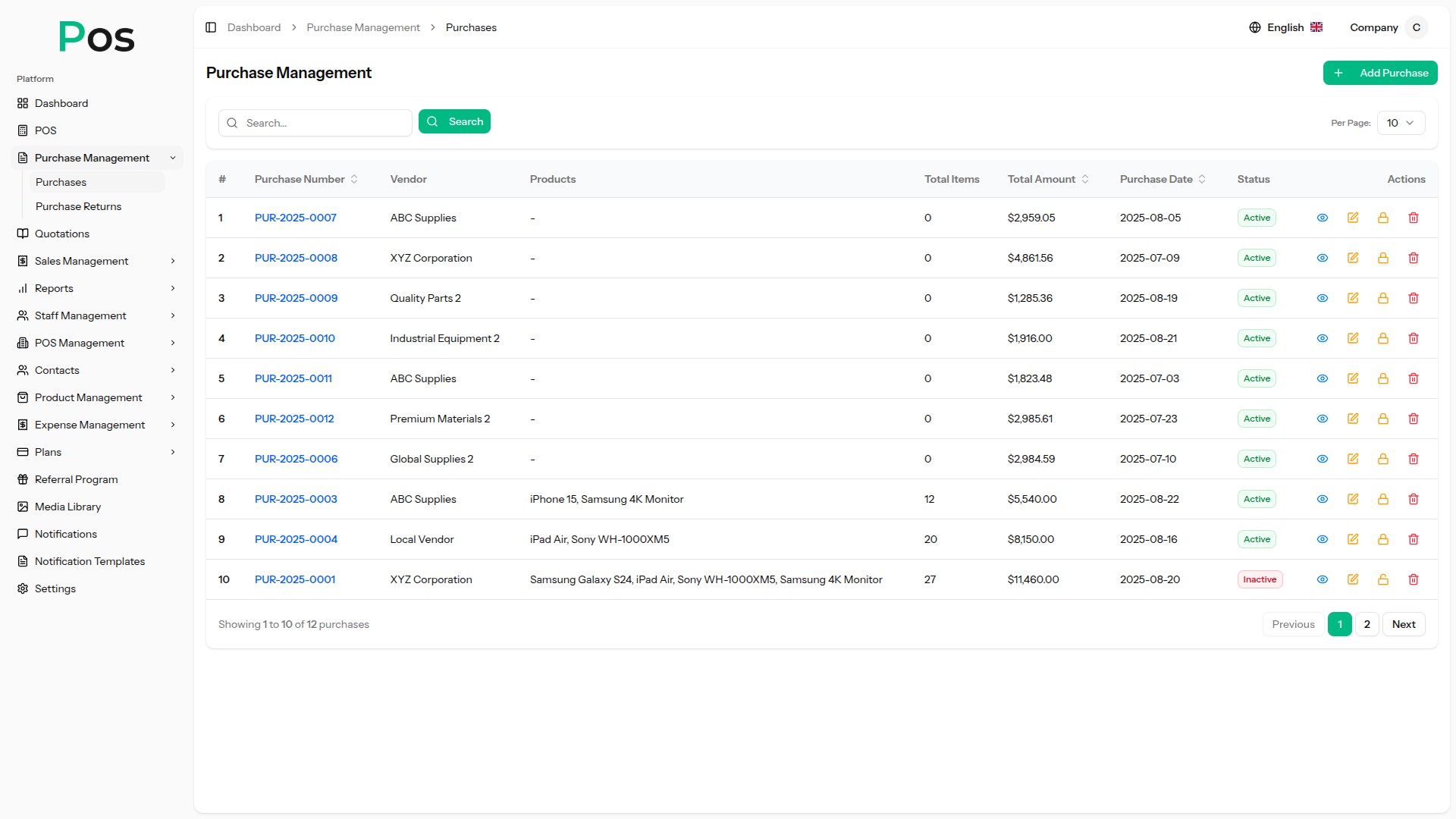Open Purchase Returns in the sidebar

point(78,206)
